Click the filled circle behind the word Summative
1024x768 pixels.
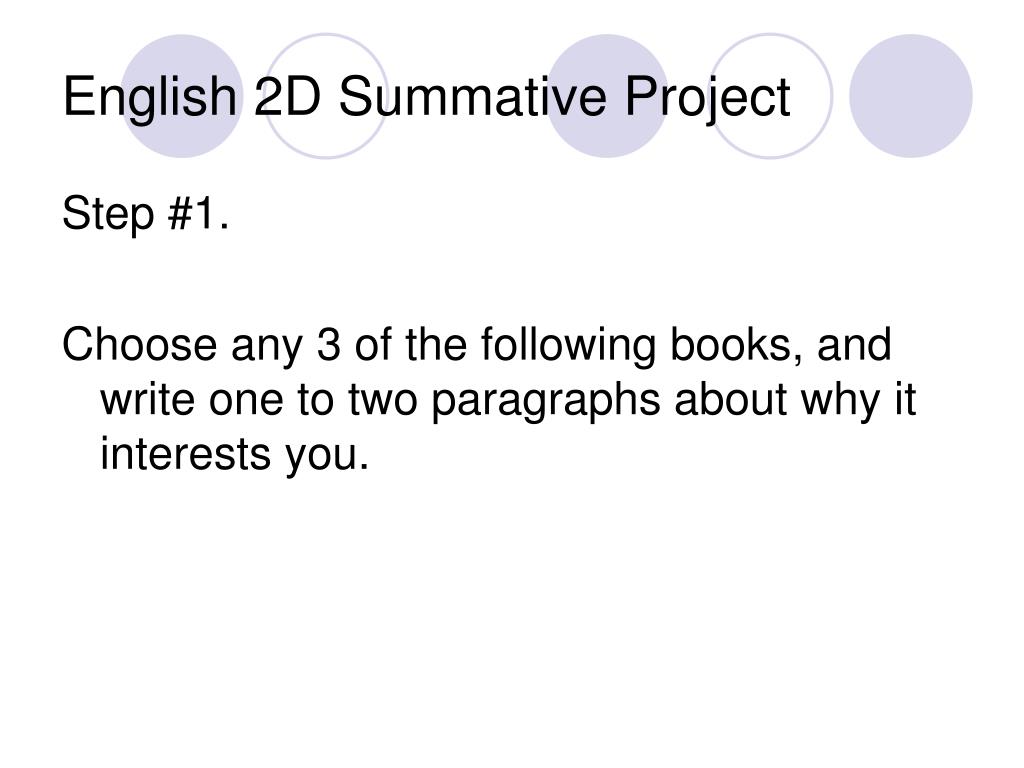point(607,96)
